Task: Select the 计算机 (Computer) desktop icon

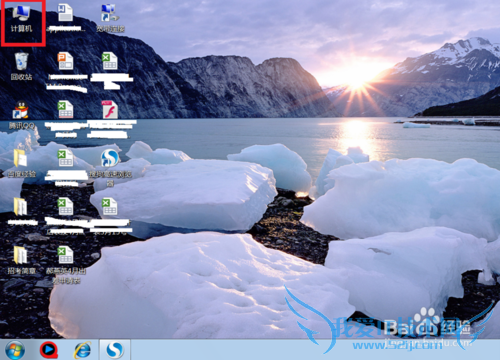Action: 22,13
